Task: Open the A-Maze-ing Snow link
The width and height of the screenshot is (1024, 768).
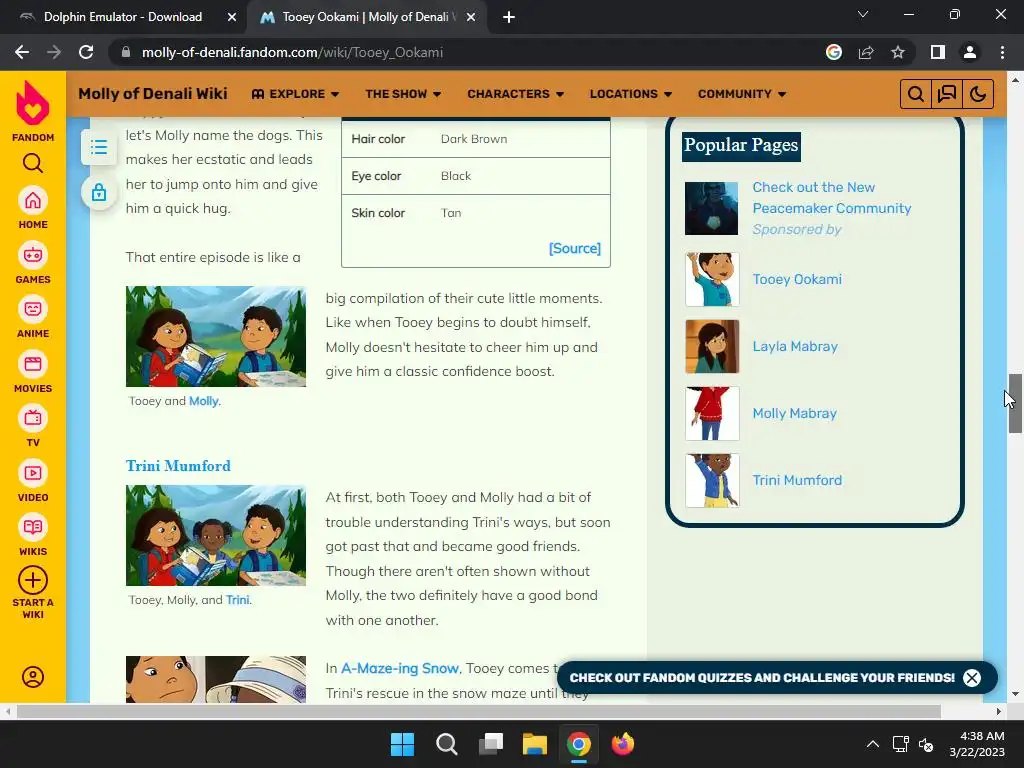Action: point(400,668)
